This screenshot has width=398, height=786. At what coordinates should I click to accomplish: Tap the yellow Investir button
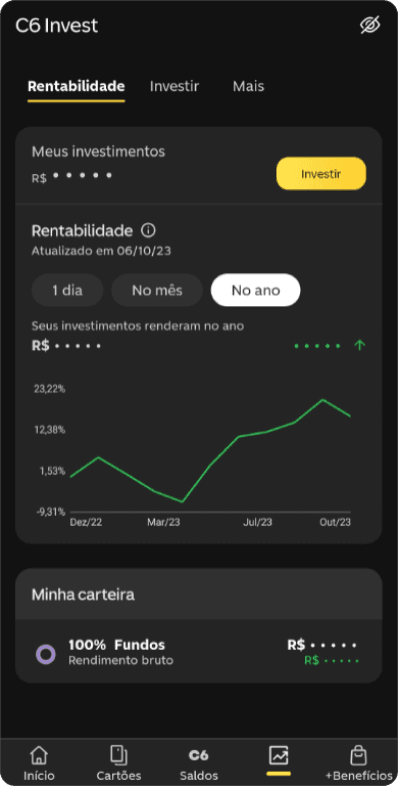coord(321,174)
